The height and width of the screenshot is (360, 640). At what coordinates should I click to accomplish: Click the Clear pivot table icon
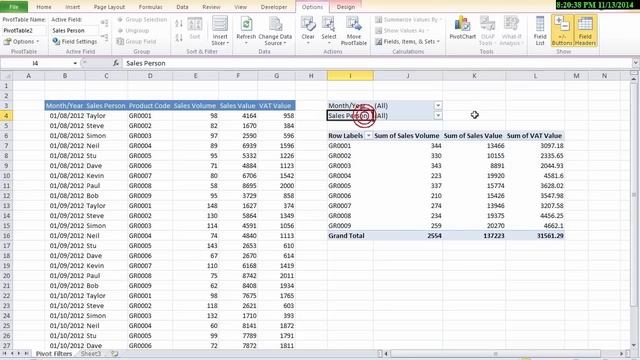tap(308, 30)
